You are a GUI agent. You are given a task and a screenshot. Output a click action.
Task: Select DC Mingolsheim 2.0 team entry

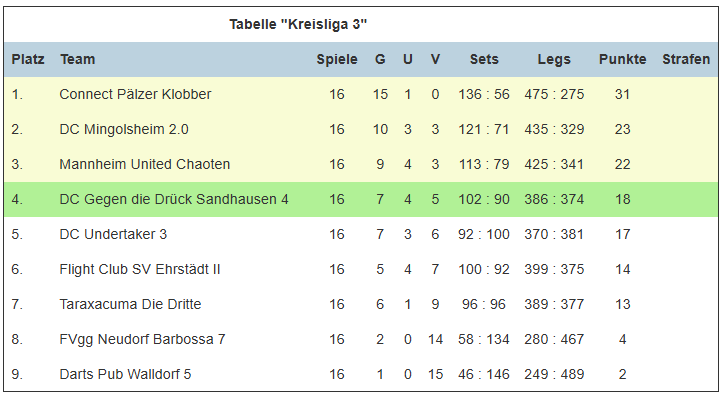tap(124, 129)
